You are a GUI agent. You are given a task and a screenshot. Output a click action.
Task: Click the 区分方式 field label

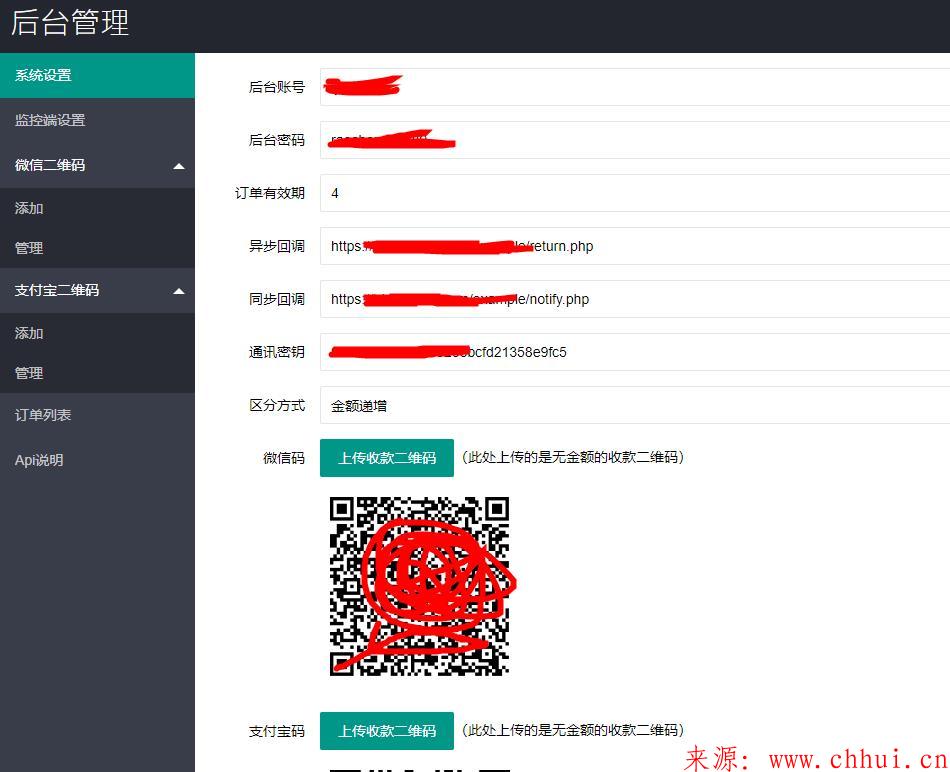coord(277,405)
